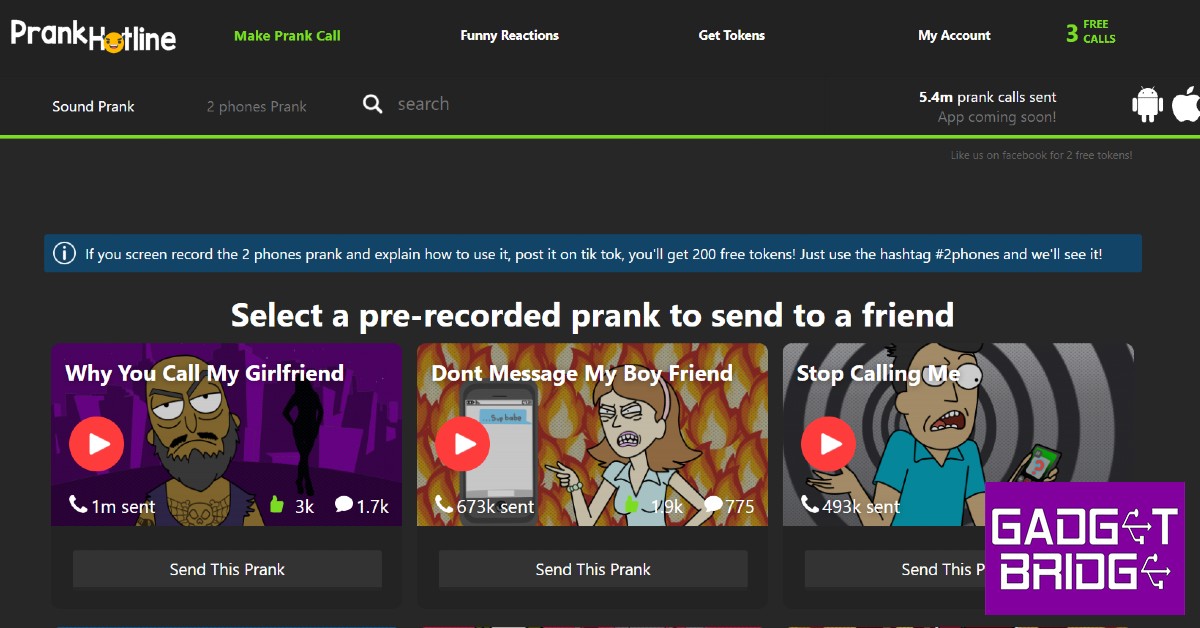
Task: Select the Sound Prank tab
Action: coord(93,107)
